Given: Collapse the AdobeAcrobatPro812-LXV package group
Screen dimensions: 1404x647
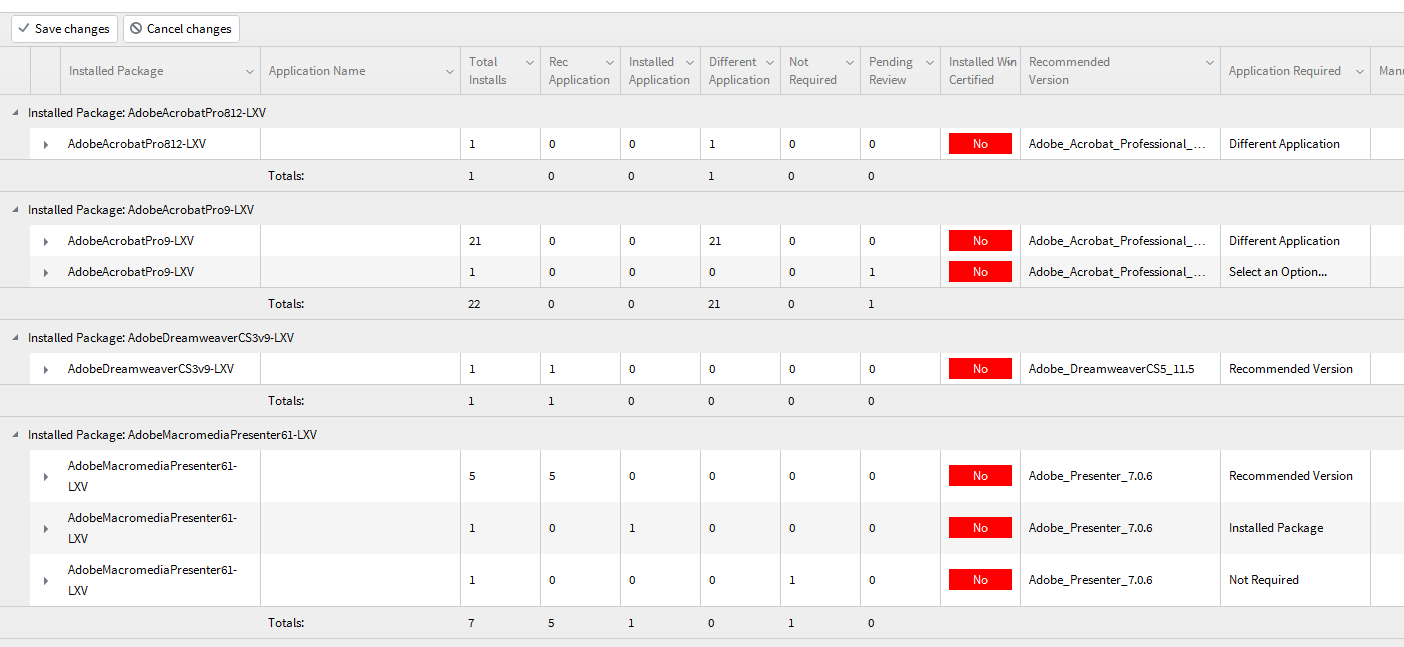Looking at the screenshot, I should point(15,113).
